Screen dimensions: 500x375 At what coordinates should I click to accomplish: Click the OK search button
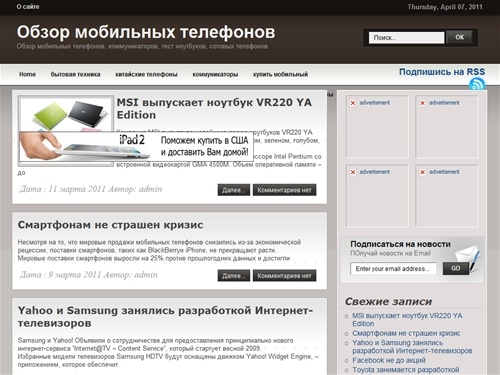(460, 37)
